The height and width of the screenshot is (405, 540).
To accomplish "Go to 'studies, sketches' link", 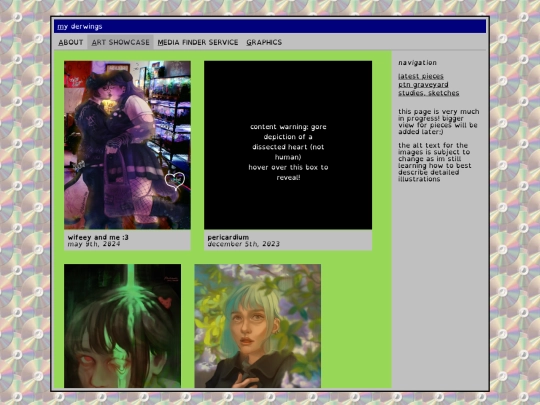I will click(429, 93).
